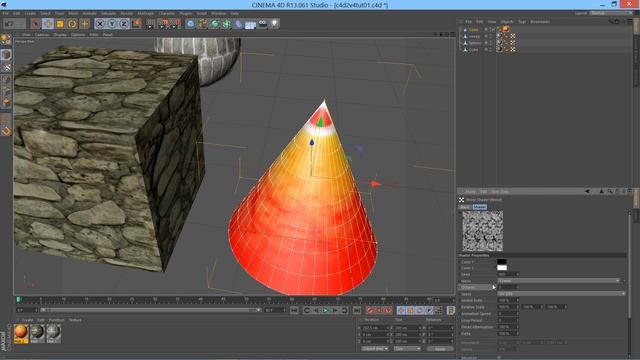640x360 pixels.
Task: Click the attribute manager search icon
Action: click(x=610, y=191)
